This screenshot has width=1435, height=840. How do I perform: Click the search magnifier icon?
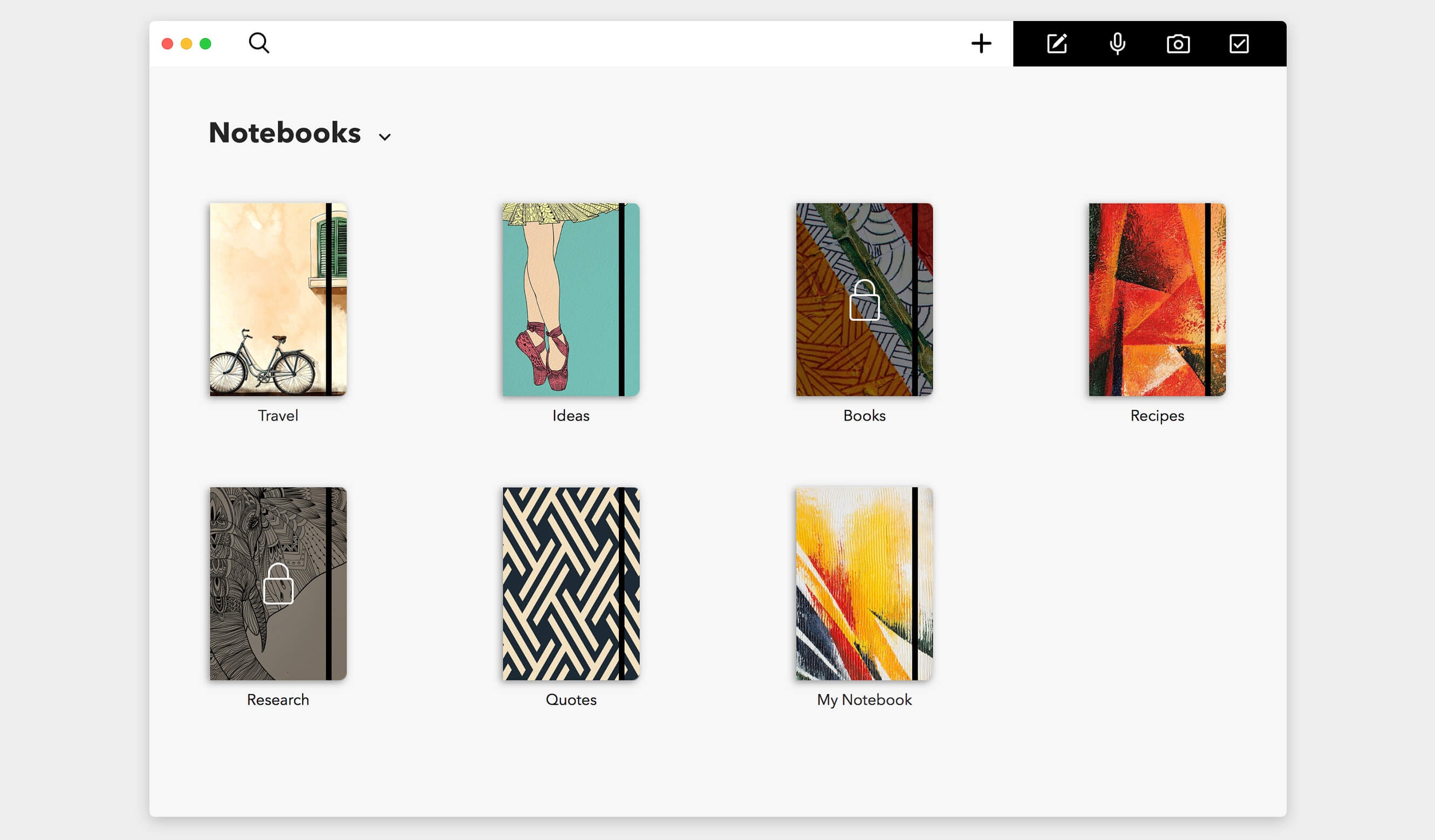click(x=258, y=43)
